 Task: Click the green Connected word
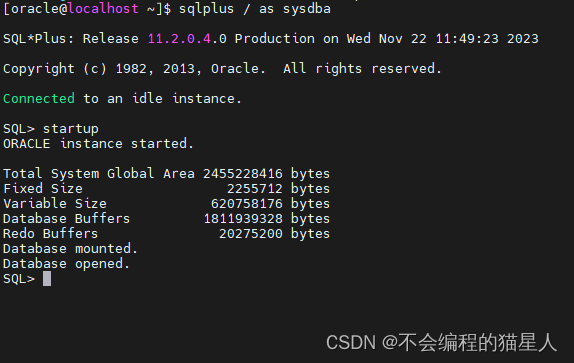point(39,98)
